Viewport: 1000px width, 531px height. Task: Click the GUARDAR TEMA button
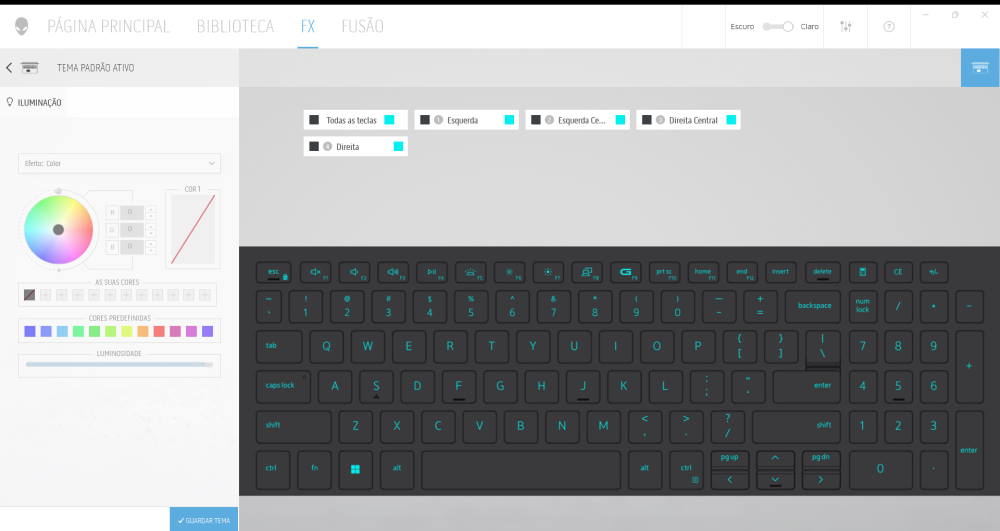click(x=204, y=520)
